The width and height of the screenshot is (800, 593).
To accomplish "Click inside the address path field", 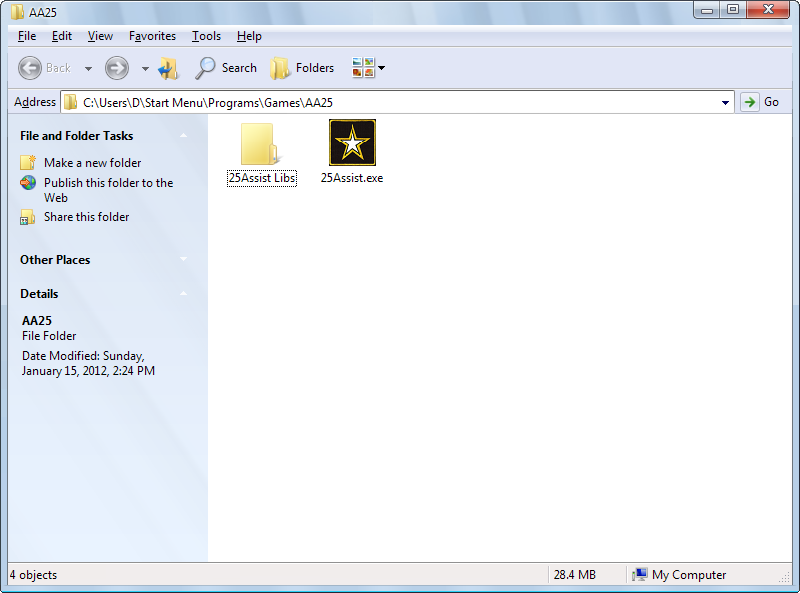I will (400, 102).
